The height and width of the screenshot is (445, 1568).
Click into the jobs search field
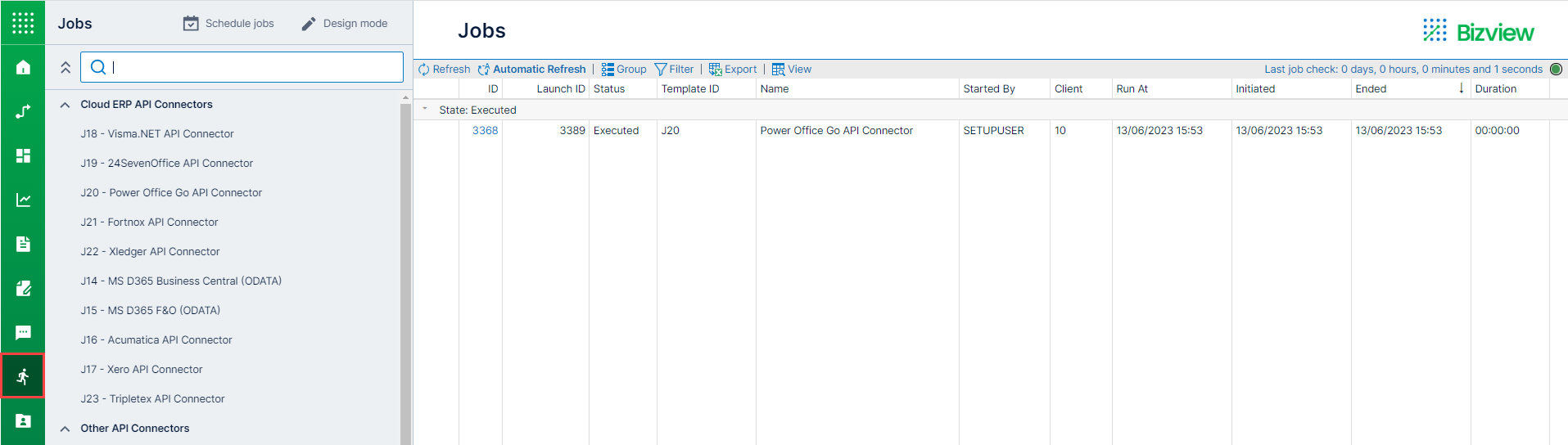(242, 67)
